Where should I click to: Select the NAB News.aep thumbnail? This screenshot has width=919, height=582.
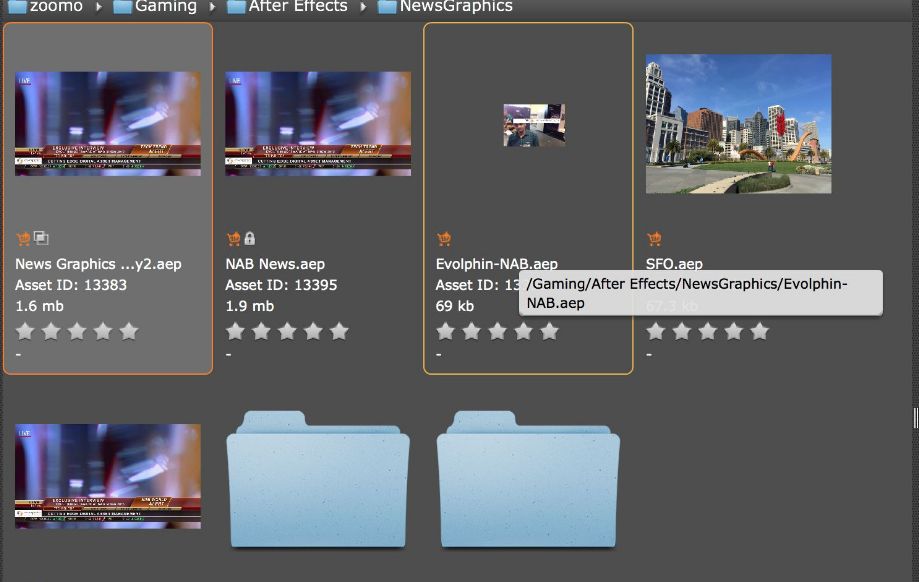pos(318,124)
